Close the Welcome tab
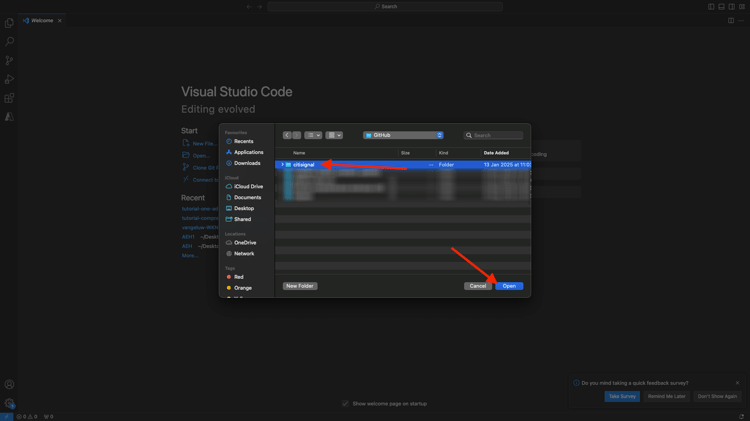Image resolution: width=750 pixels, height=421 pixels. (x=60, y=21)
